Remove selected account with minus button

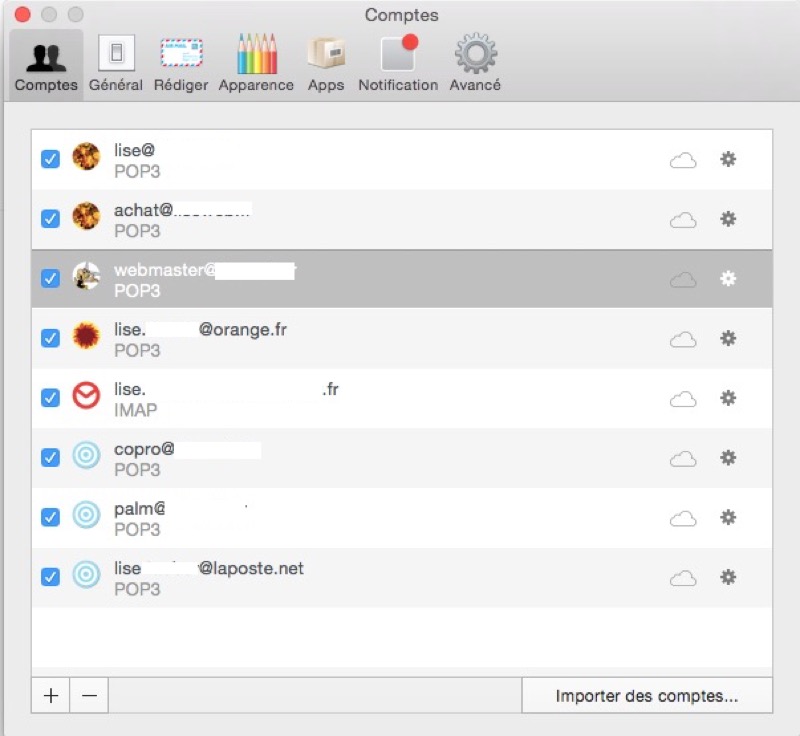pyautogui.click(x=89, y=696)
